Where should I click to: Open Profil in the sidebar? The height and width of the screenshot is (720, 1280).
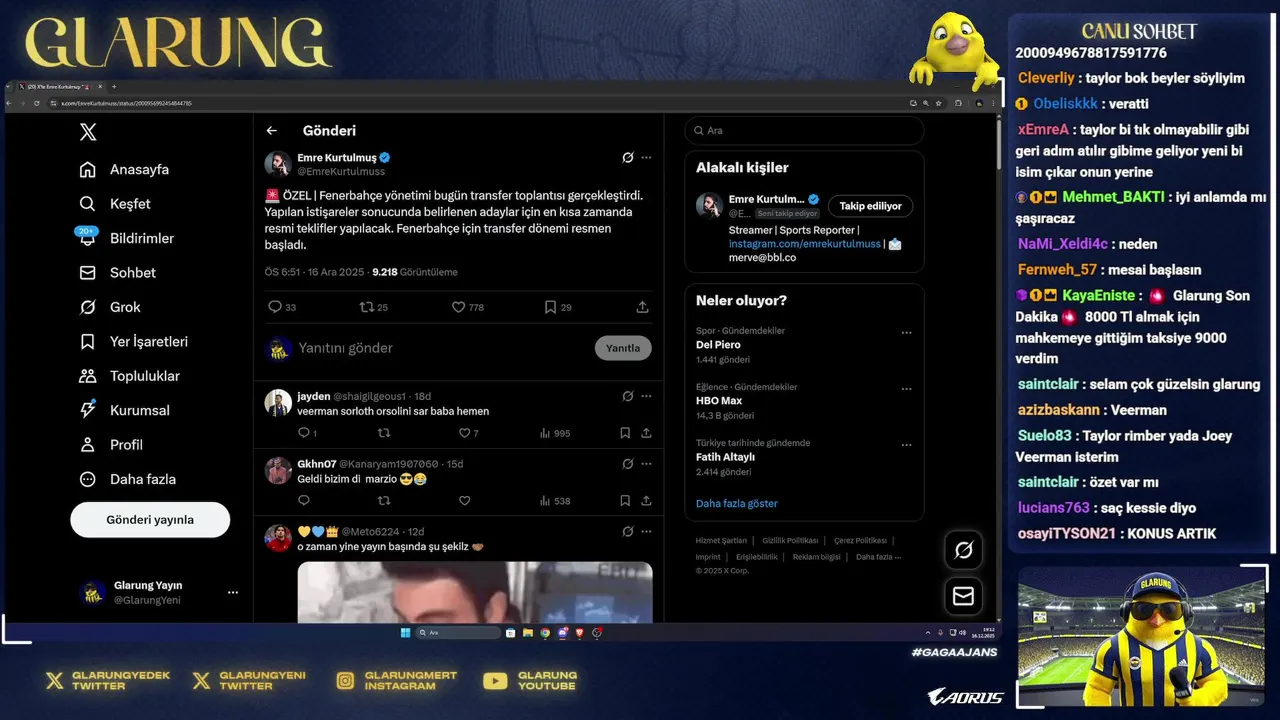pyautogui.click(x=111, y=445)
